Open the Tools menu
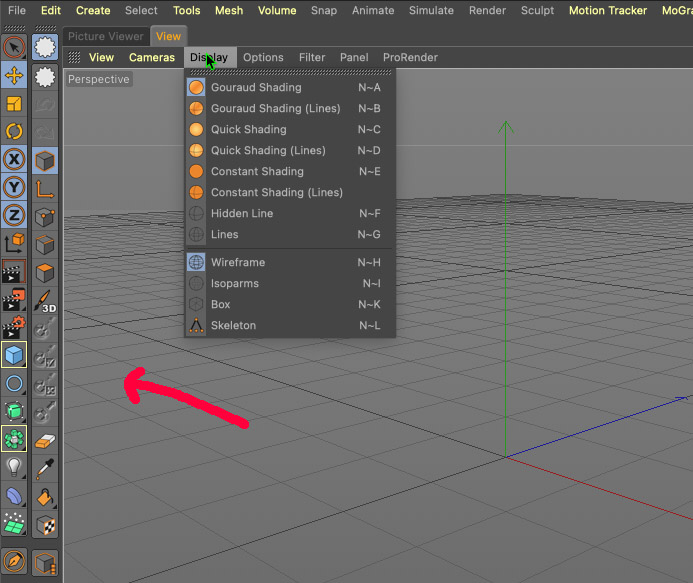693x583 pixels. coord(187,10)
